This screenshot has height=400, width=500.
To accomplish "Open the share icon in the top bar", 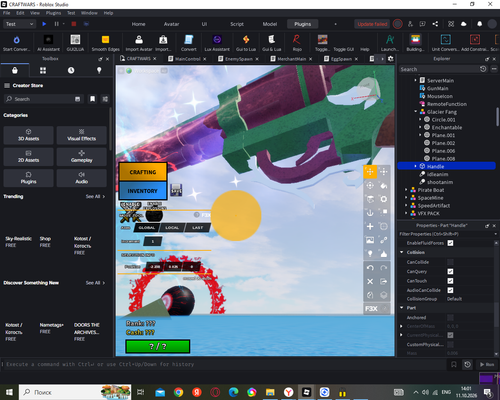I will [x=435, y=24].
